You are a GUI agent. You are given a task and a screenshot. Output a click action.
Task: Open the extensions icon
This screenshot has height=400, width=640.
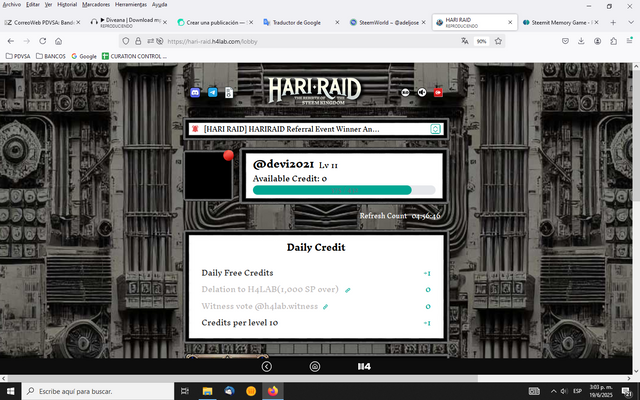click(x=613, y=41)
